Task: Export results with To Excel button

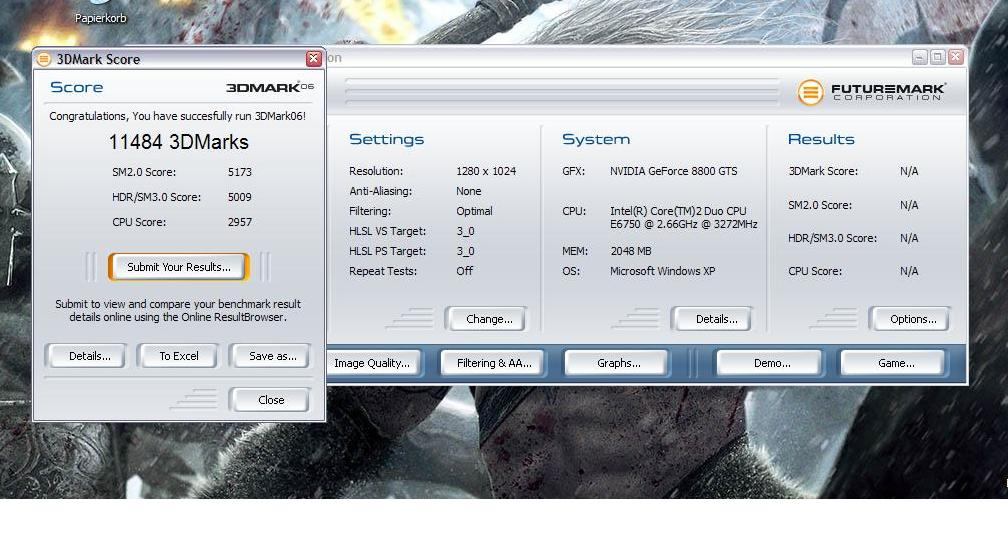Action: point(179,356)
